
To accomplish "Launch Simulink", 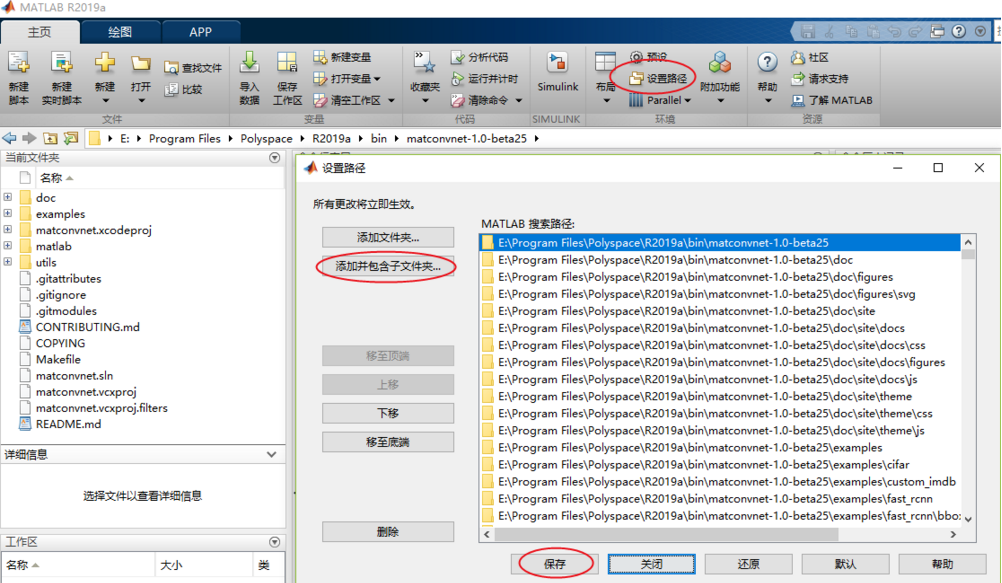I will tap(557, 72).
